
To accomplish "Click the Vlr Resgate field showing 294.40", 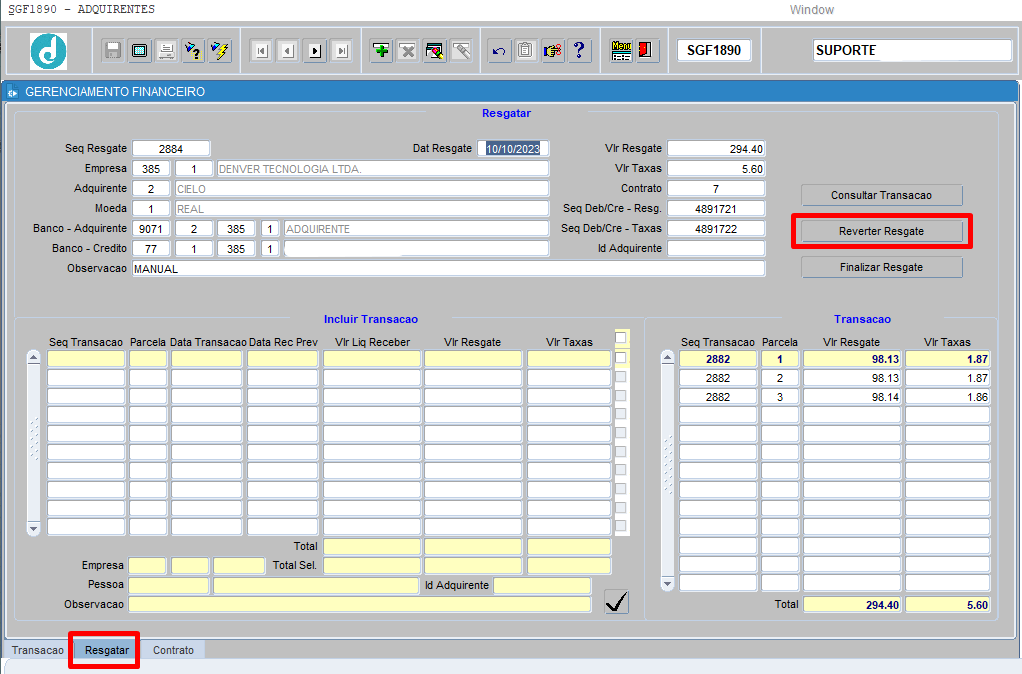I will (716, 149).
